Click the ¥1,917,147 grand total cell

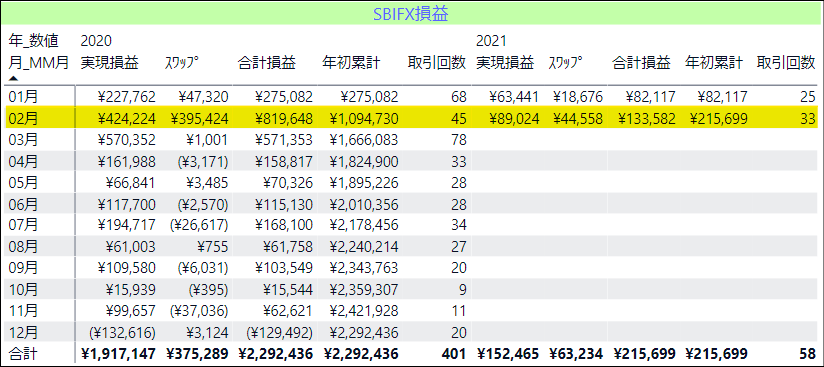click(x=119, y=354)
